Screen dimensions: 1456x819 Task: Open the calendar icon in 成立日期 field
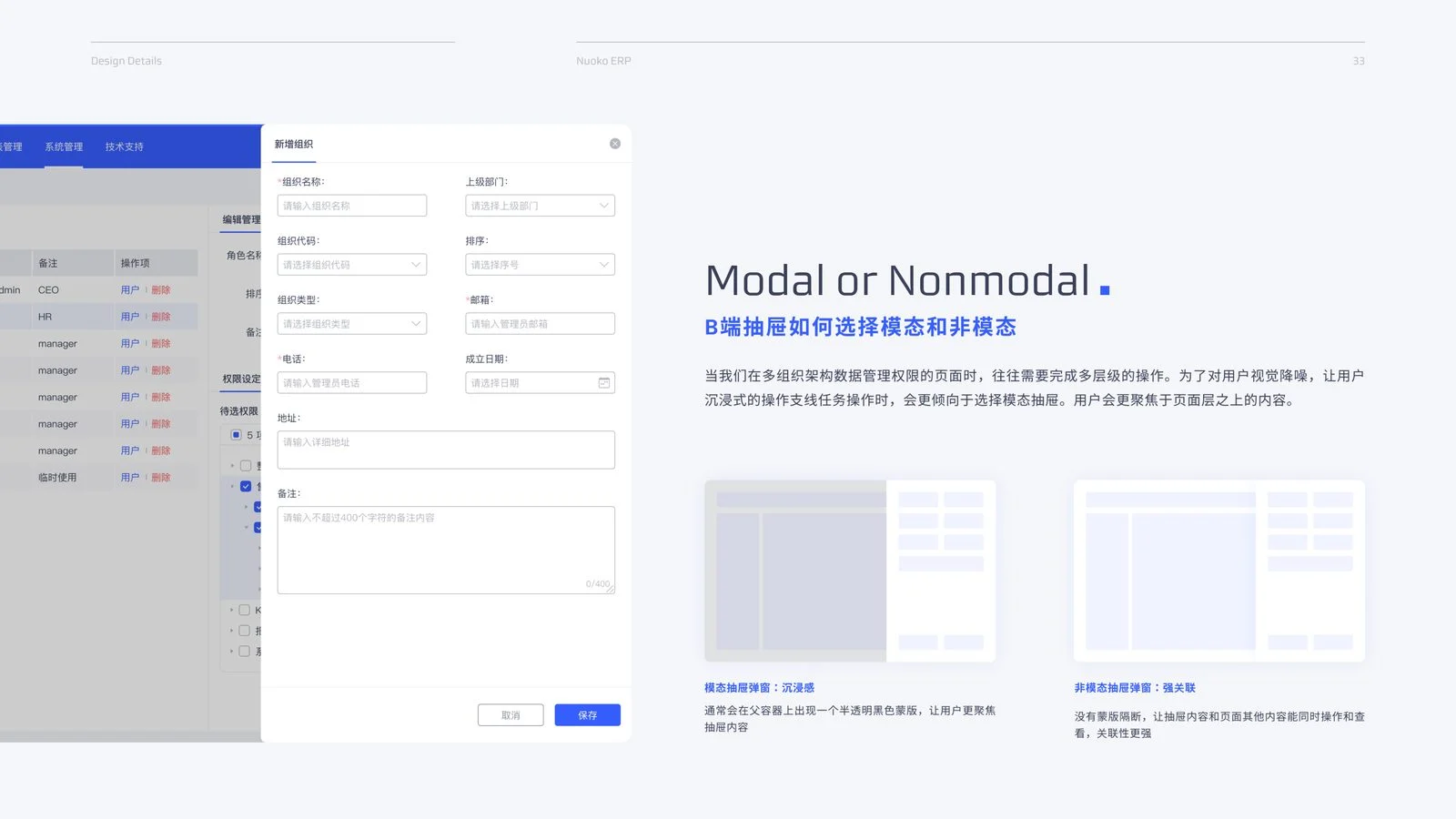(603, 383)
